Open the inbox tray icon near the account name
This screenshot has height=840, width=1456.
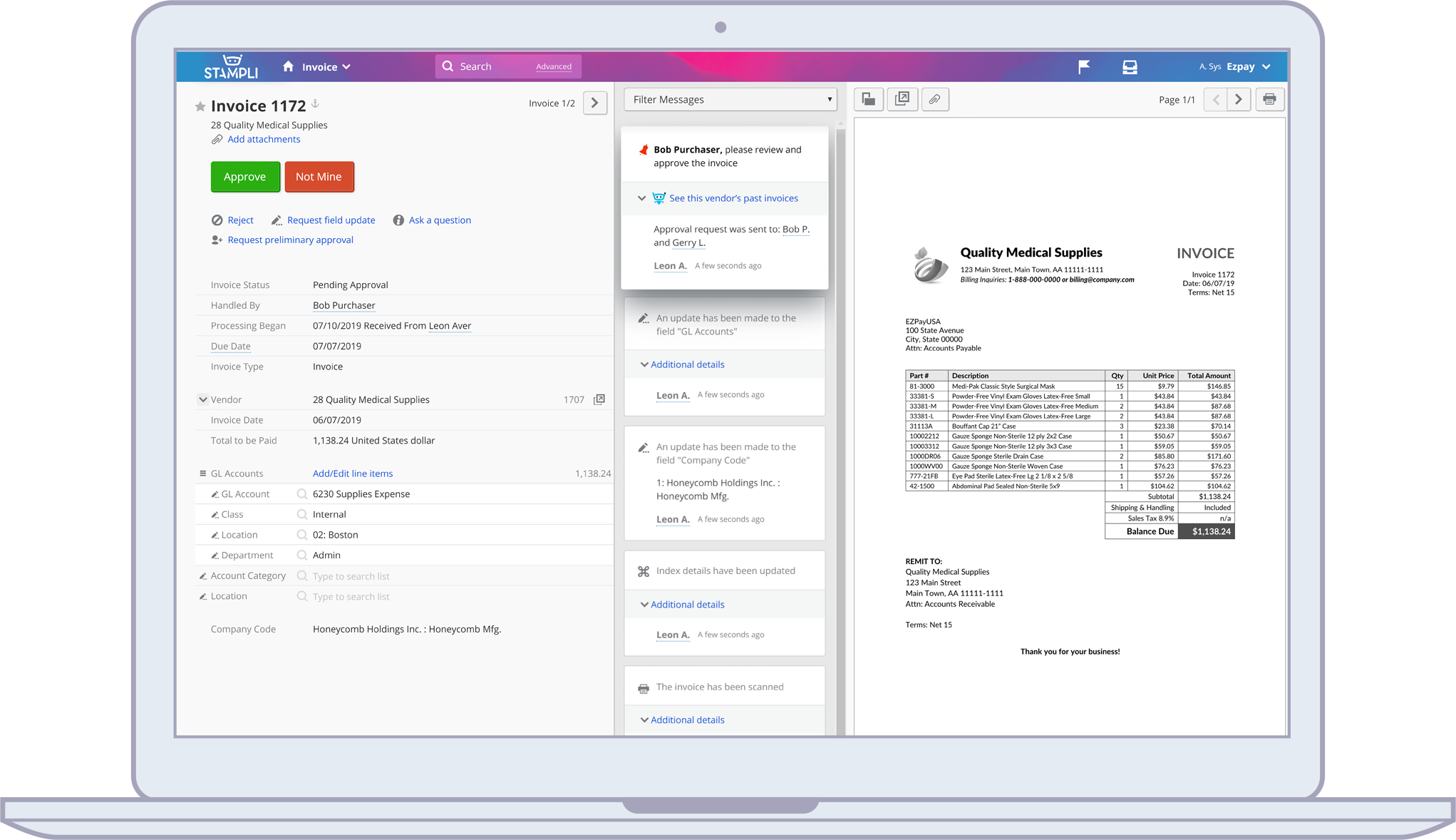click(x=1130, y=66)
